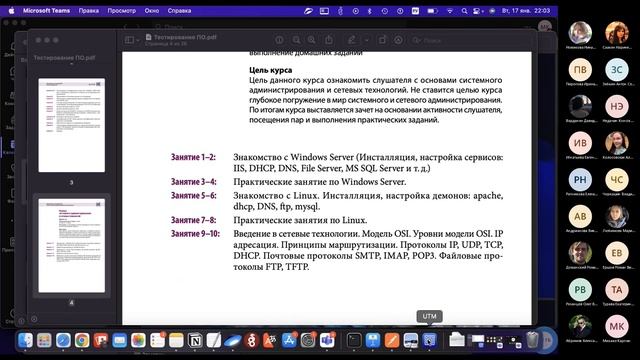Open Microsoft Teams from the Dock
This screenshot has width=640, height=360.
click(x=327, y=340)
